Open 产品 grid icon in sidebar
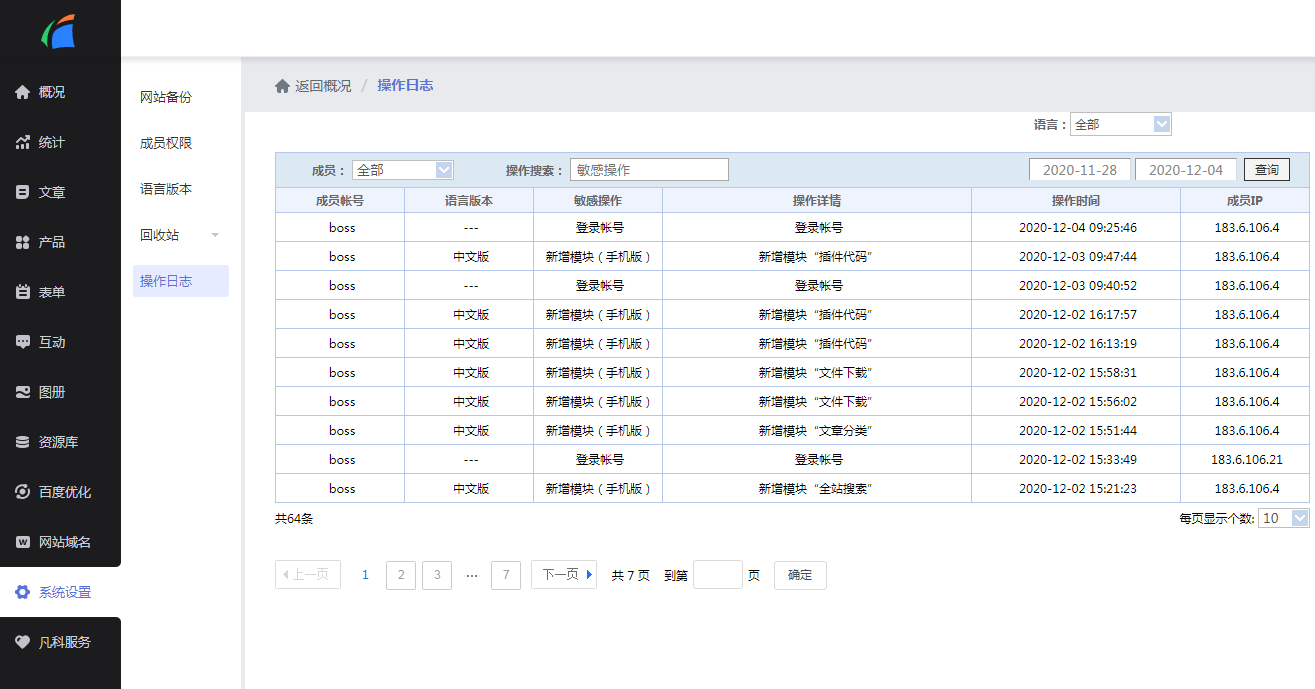 22,242
